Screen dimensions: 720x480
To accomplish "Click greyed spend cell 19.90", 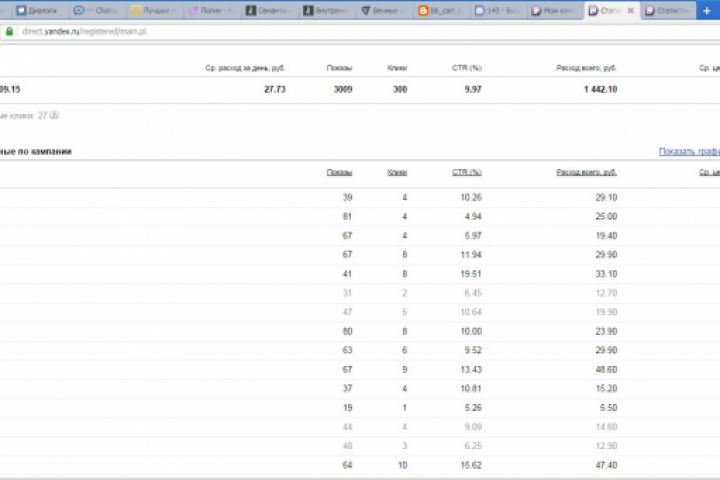I will 606,312.
